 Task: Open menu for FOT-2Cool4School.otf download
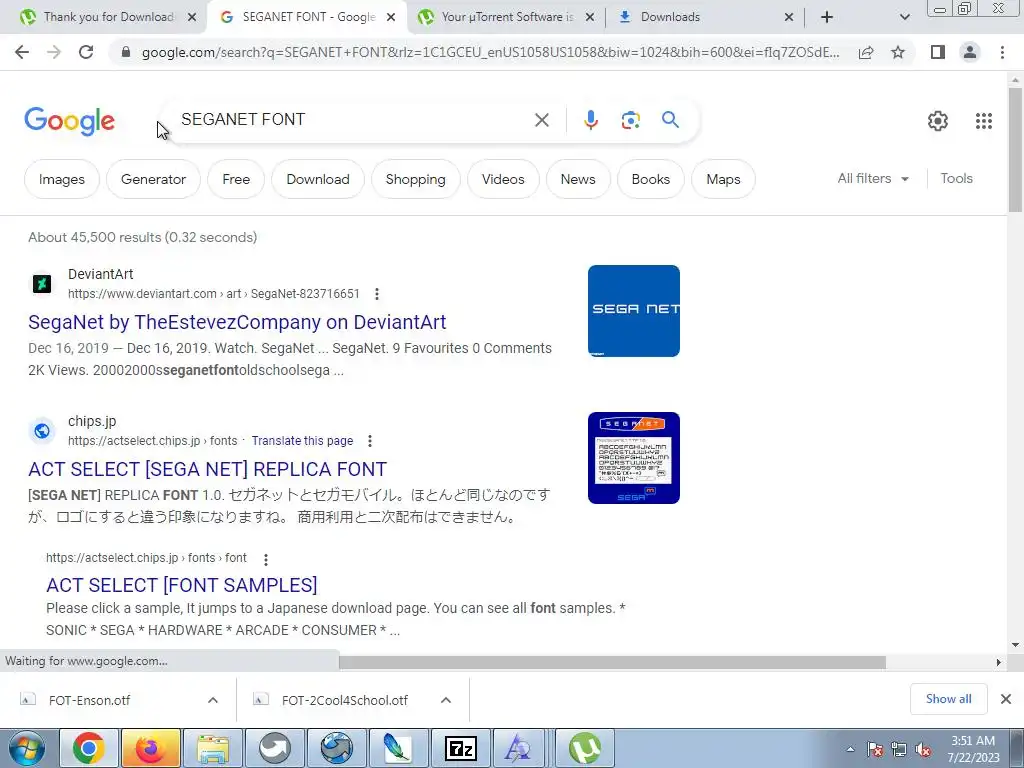click(446, 700)
